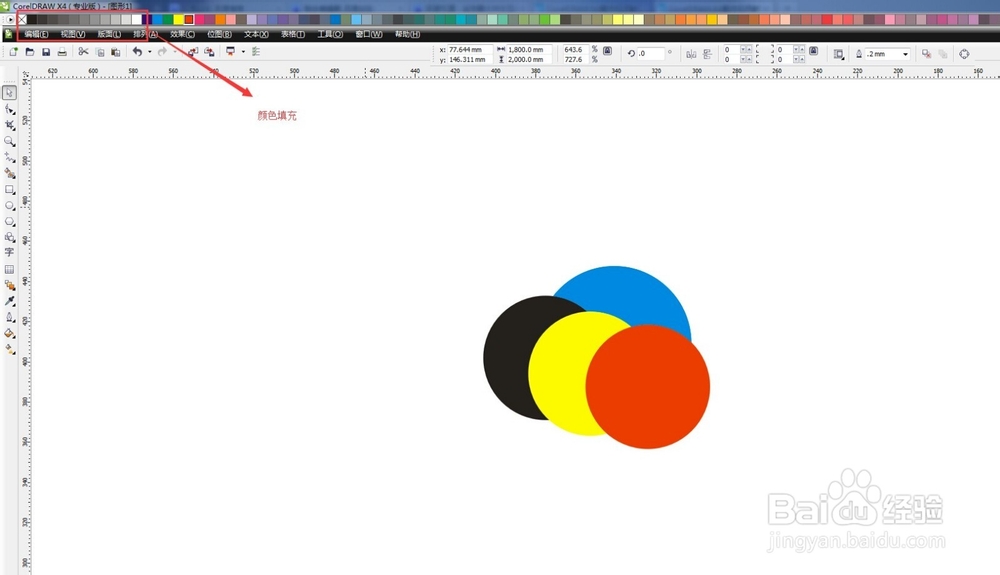Select the Fill bucket tool
The width and height of the screenshot is (1000, 575).
pyautogui.click(x=9, y=333)
